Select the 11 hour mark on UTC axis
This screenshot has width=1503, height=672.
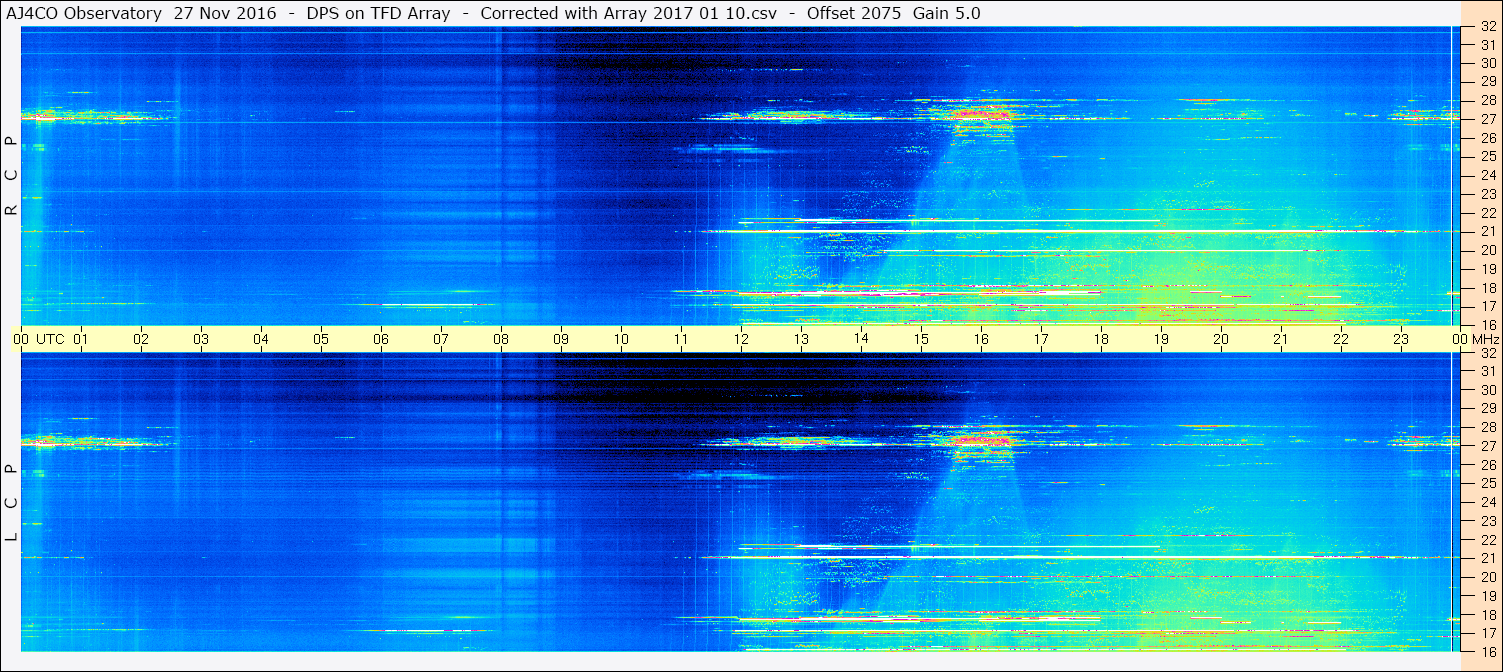point(681,339)
